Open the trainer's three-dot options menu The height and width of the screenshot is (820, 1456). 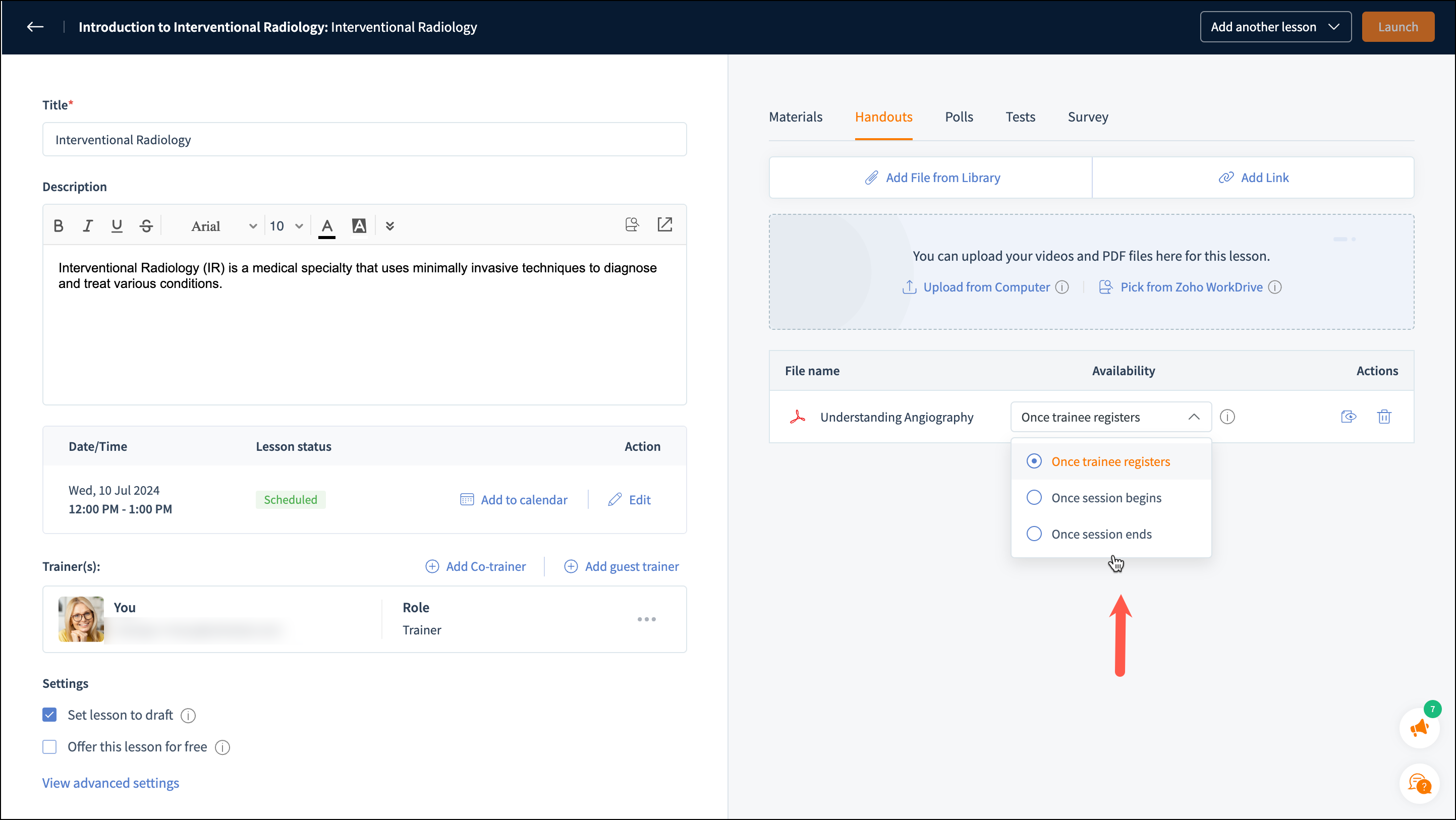[646, 619]
